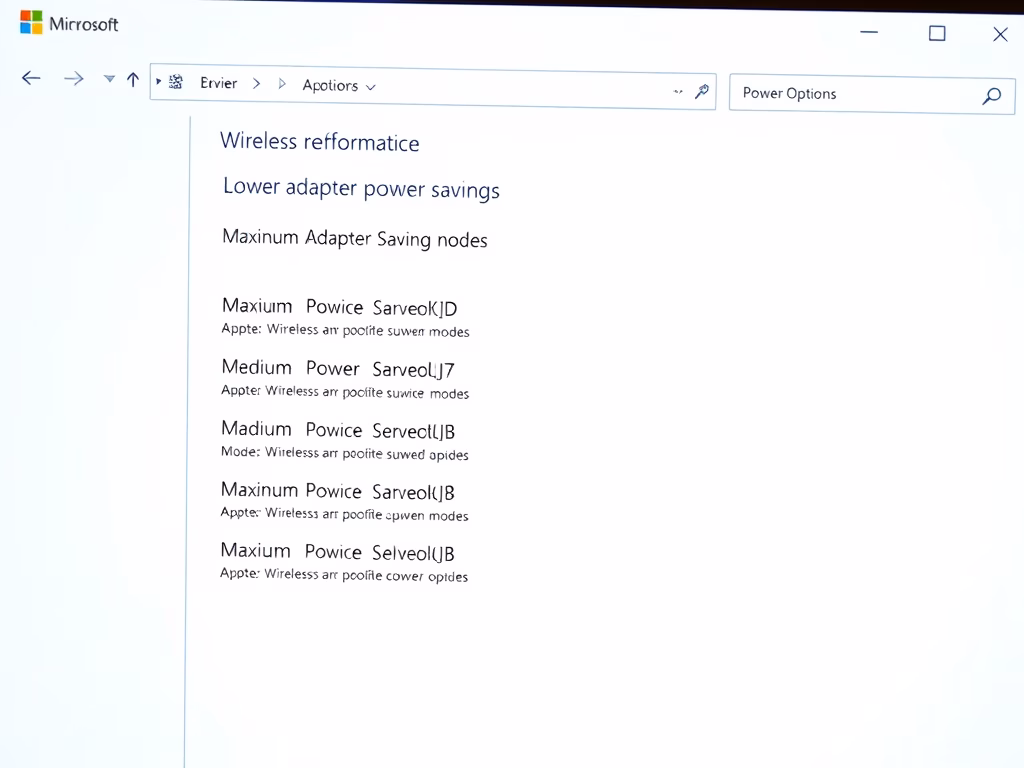The height and width of the screenshot is (768, 1024).
Task: Expand the chevron after Ervier breadcrumb
Action: click(x=256, y=84)
